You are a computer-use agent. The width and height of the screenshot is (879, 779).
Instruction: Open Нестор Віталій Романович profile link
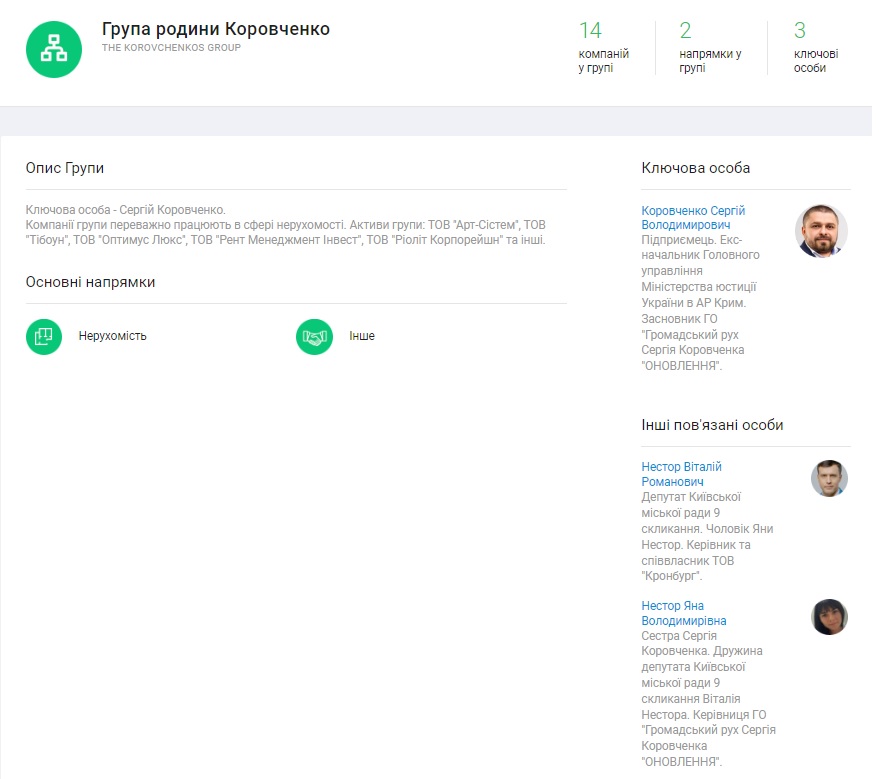pyautogui.click(x=681, y=474)
